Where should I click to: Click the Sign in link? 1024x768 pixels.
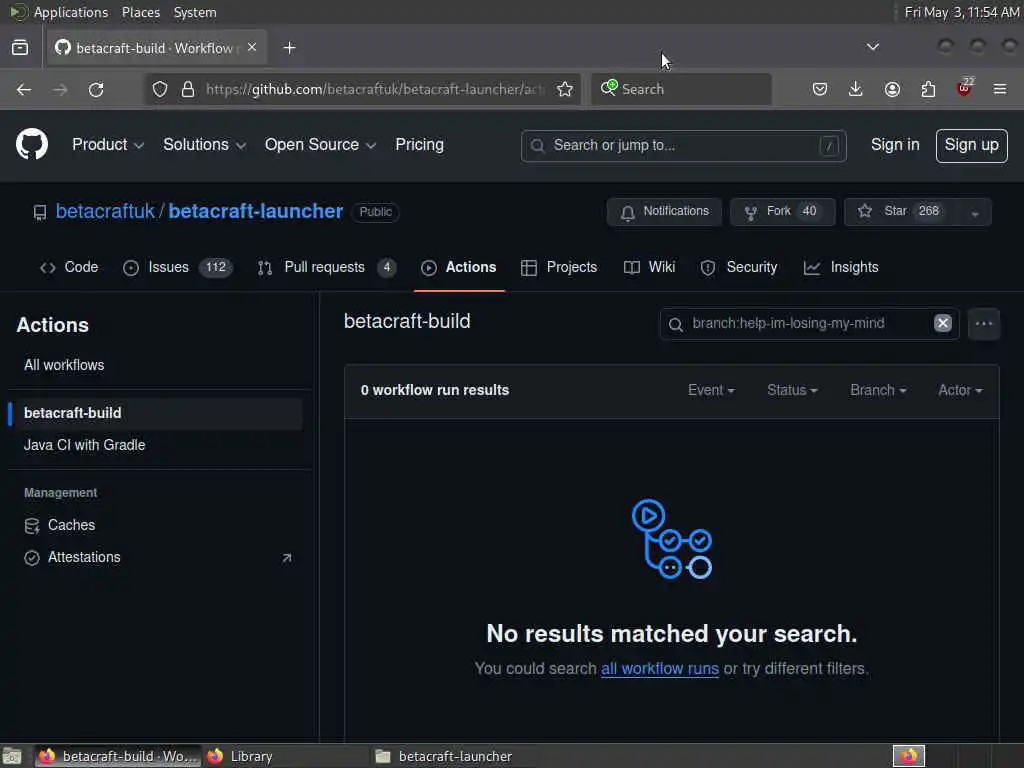(895, 144)
